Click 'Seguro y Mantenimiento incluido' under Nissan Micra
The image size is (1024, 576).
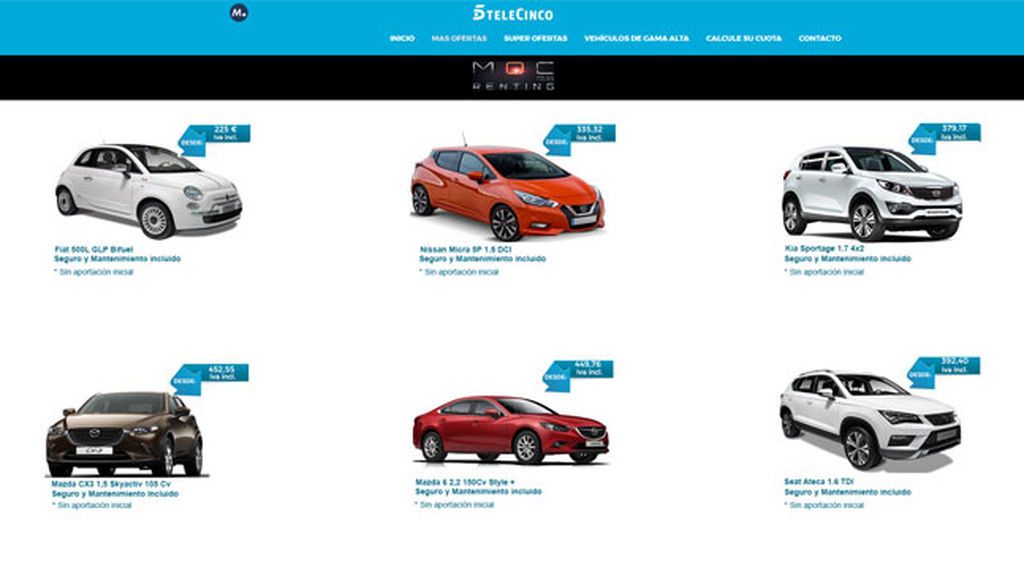(483, 259)
